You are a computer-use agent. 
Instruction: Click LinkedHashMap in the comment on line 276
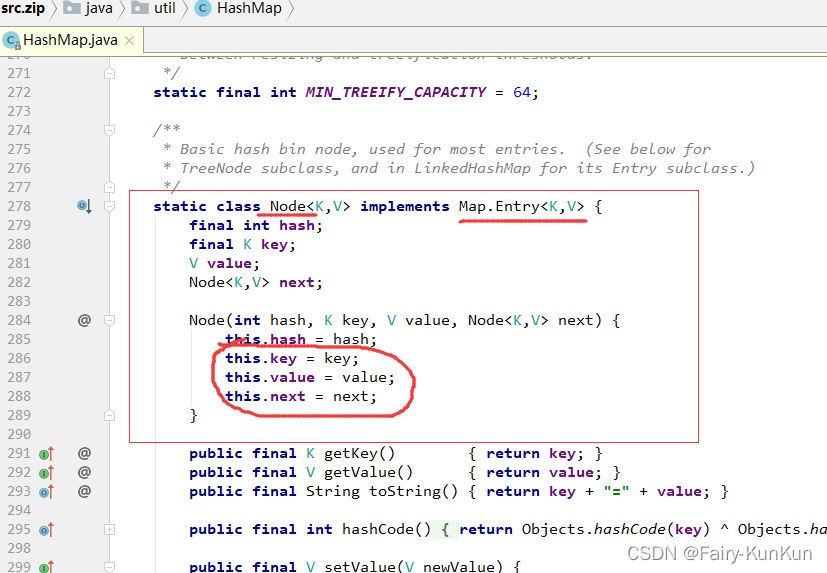click(x=472, y=168)
